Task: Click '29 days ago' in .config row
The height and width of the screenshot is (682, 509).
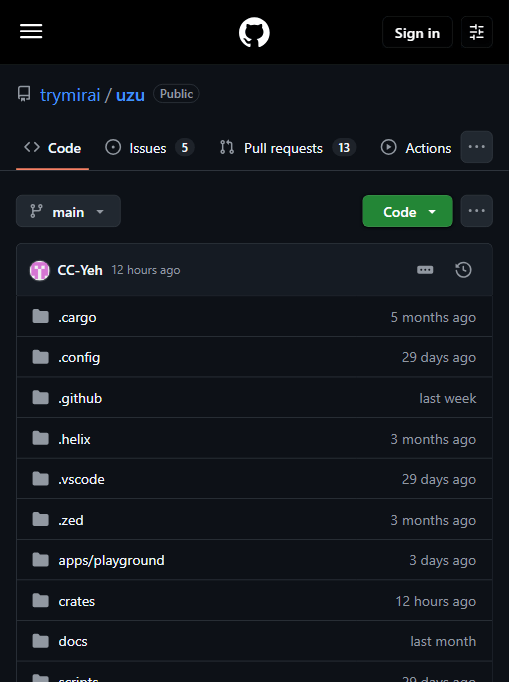Action: click(439, 358)
